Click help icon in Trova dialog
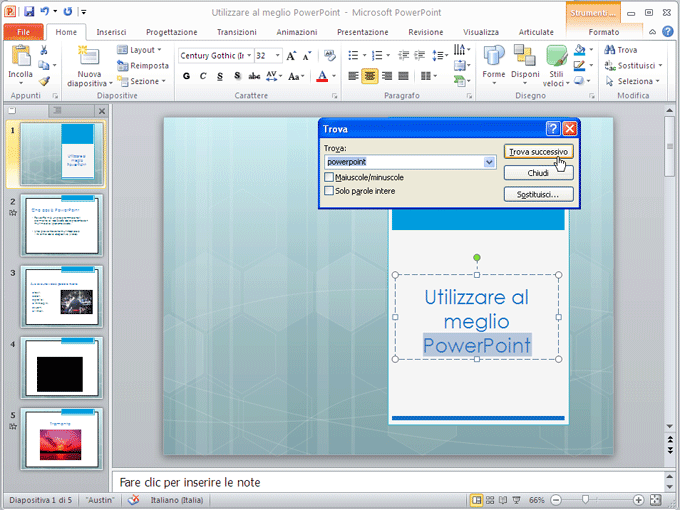The height and width of the screenshot is (510, 680). point(553,128)
